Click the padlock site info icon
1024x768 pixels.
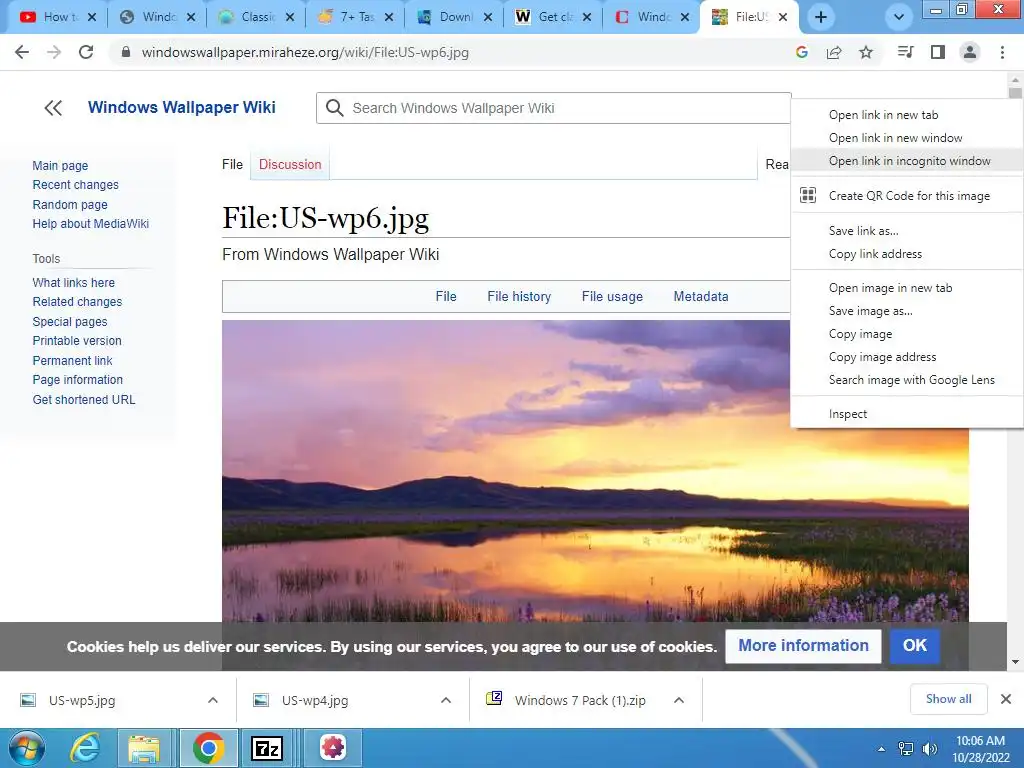(126, 52)
